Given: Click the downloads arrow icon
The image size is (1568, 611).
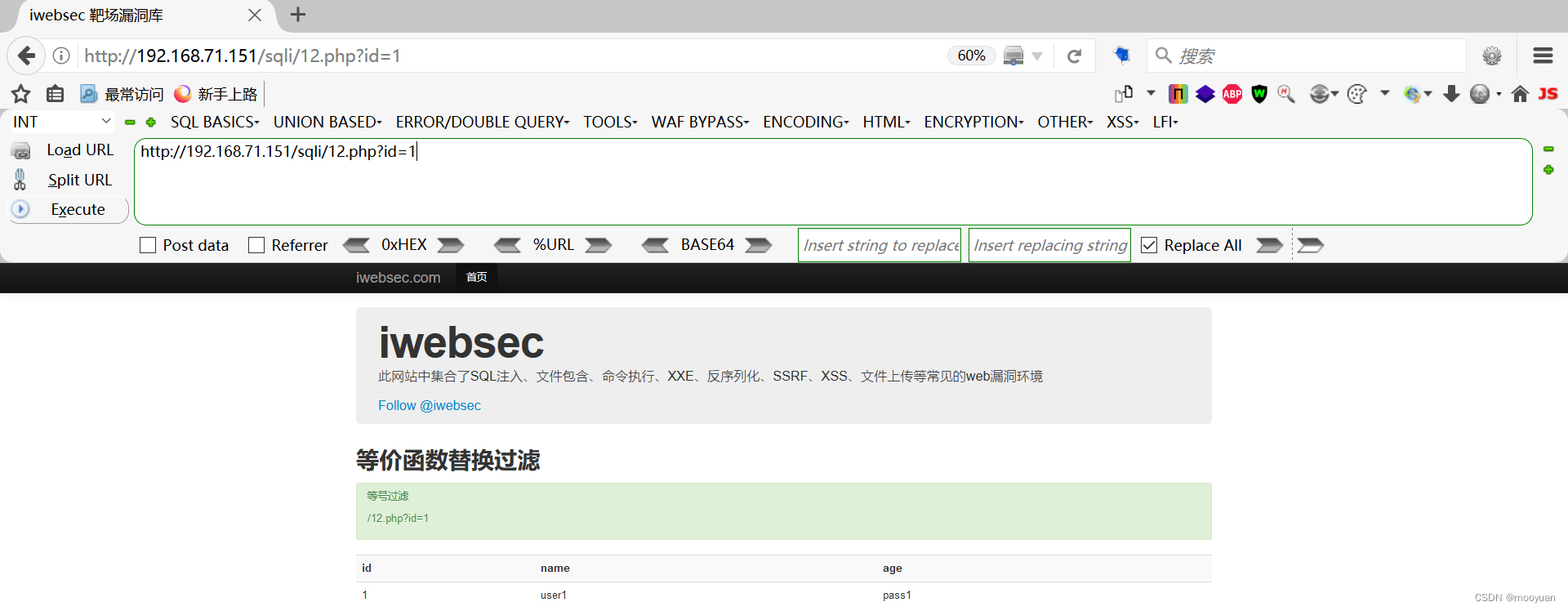Looking at the screenshot, I should coord(1451,94).
